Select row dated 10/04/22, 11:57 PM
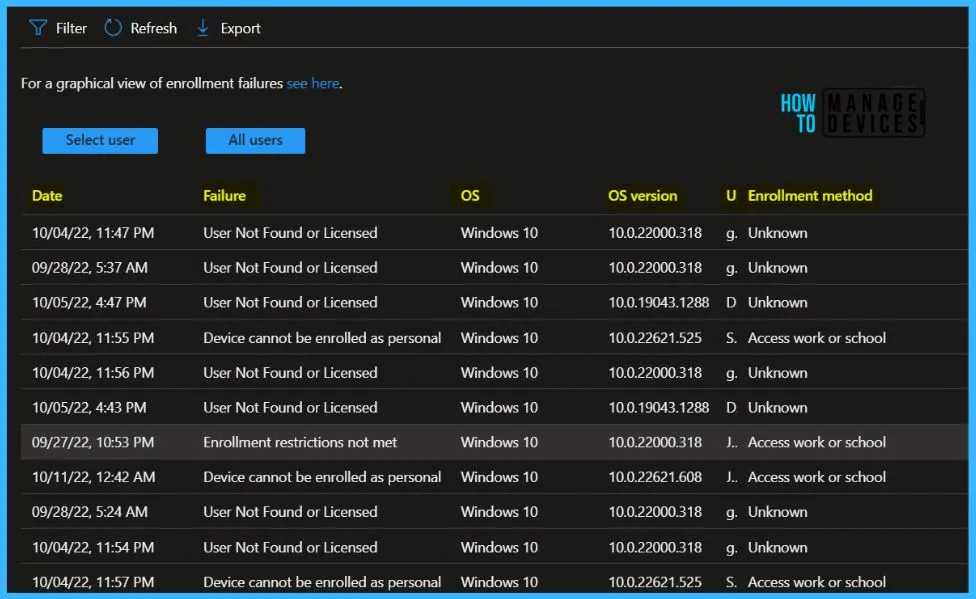This screenshot has width=976, height=599. click(x=494, y=579)
